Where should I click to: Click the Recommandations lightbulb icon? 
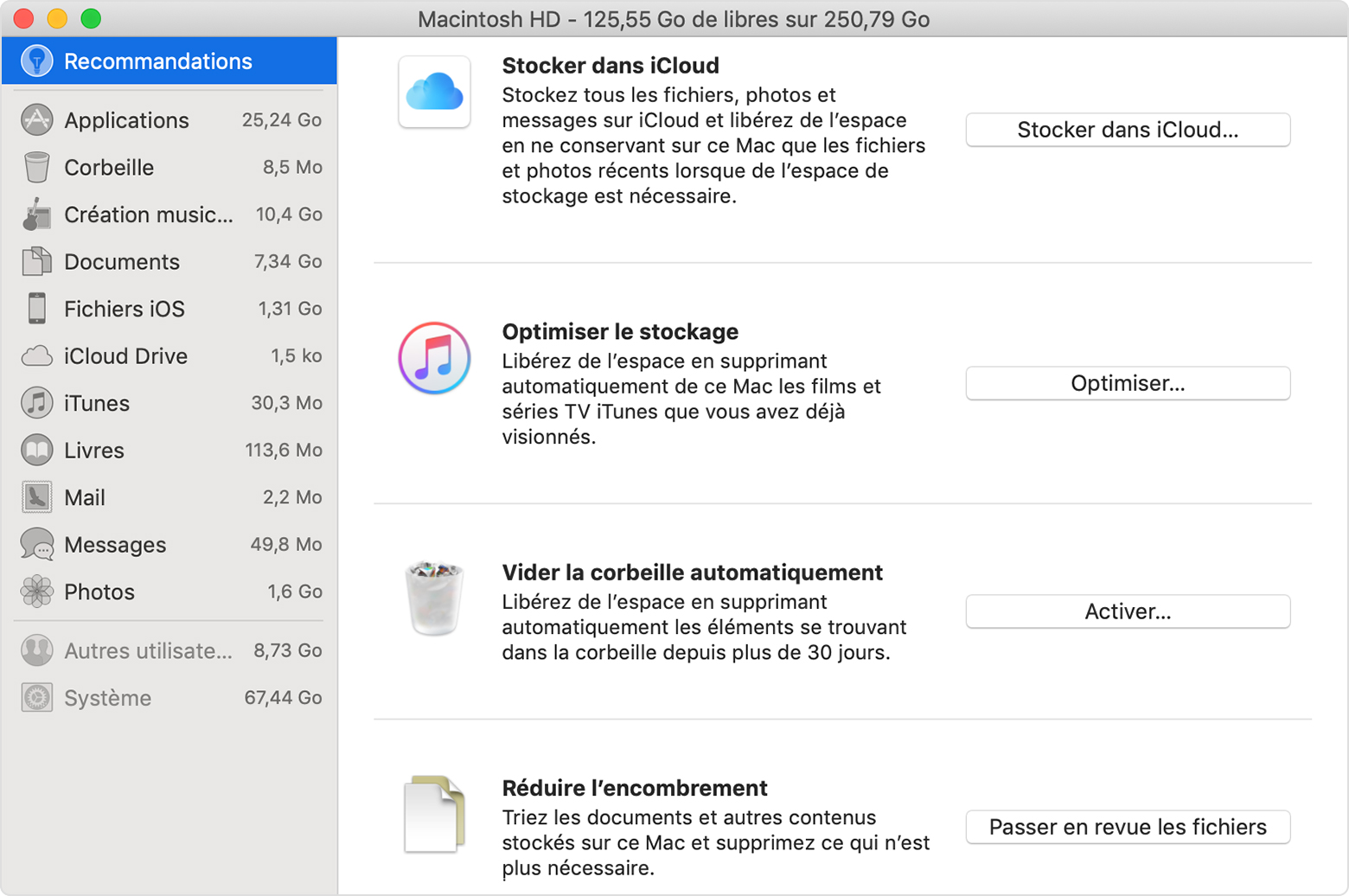(x=36, y=61)
